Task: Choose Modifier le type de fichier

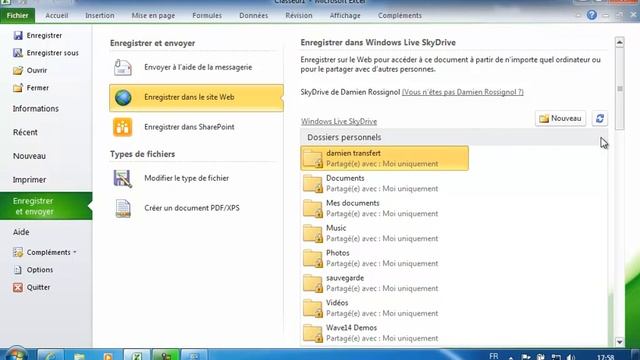Action: 196,178
